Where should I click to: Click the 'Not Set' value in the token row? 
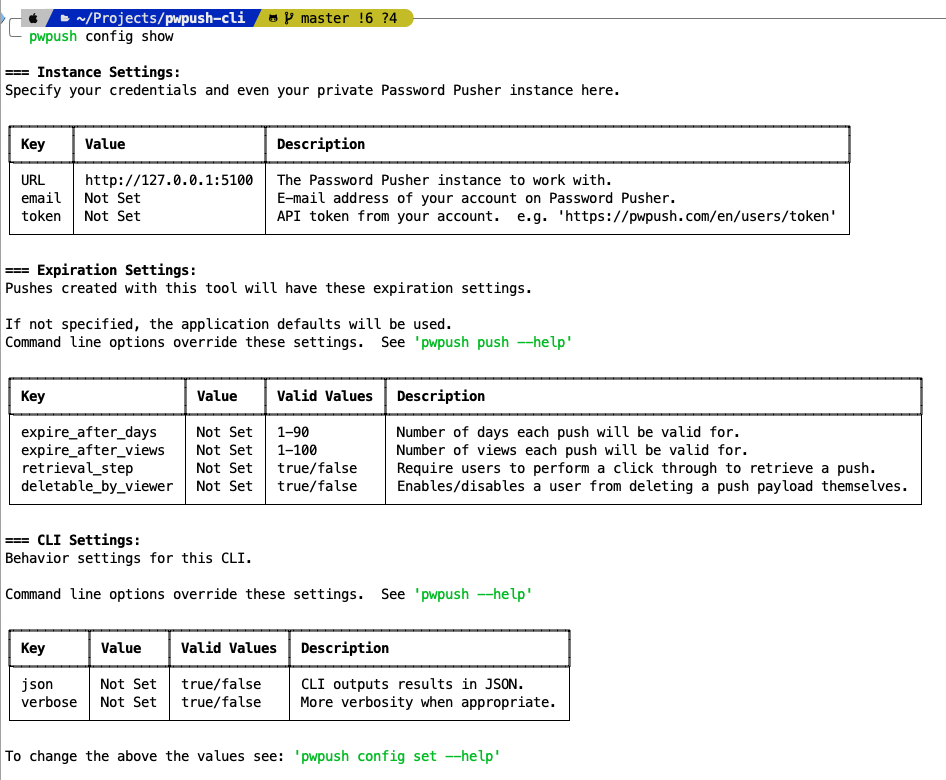113,217
